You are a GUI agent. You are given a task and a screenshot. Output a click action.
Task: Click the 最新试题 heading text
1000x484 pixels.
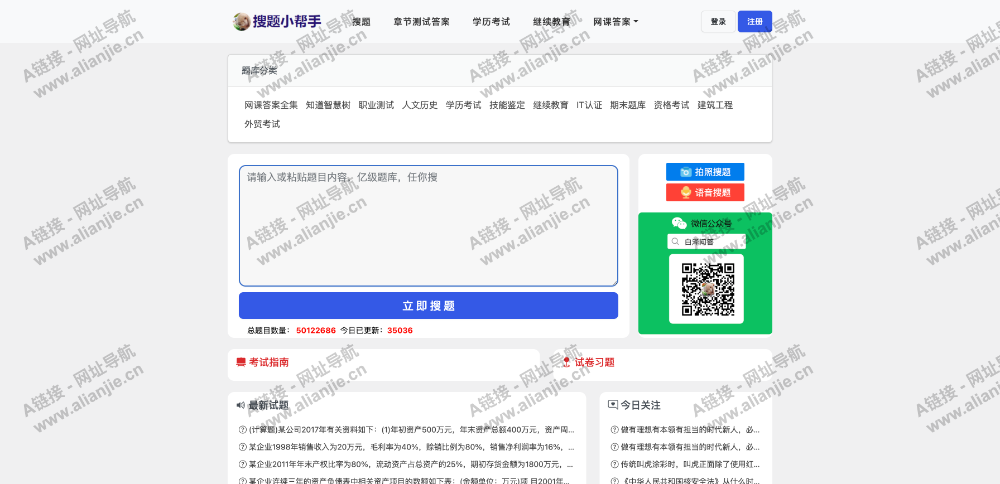pos(268,405)
